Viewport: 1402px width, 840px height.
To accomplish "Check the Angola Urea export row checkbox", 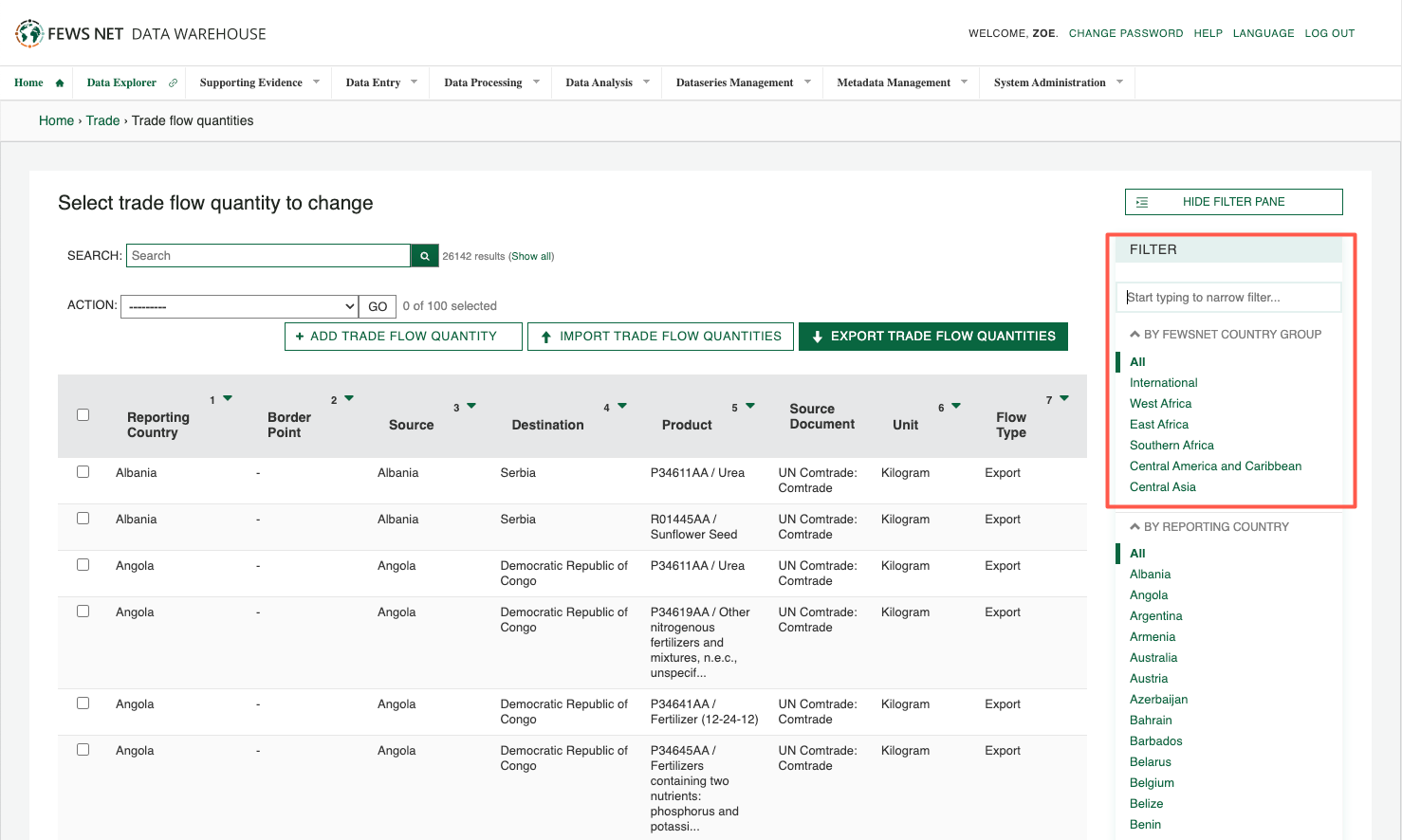I will pos(83,565).
